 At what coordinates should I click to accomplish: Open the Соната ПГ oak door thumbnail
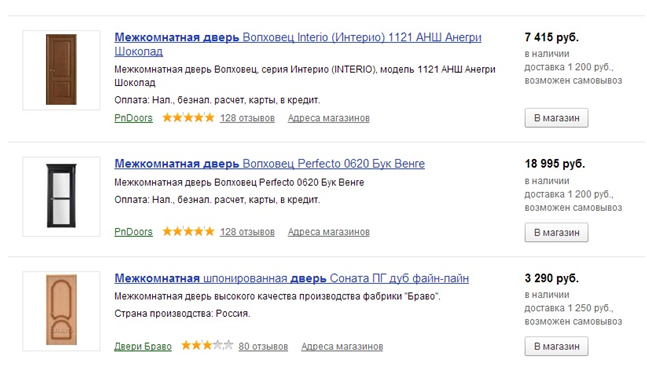[61, 311]
